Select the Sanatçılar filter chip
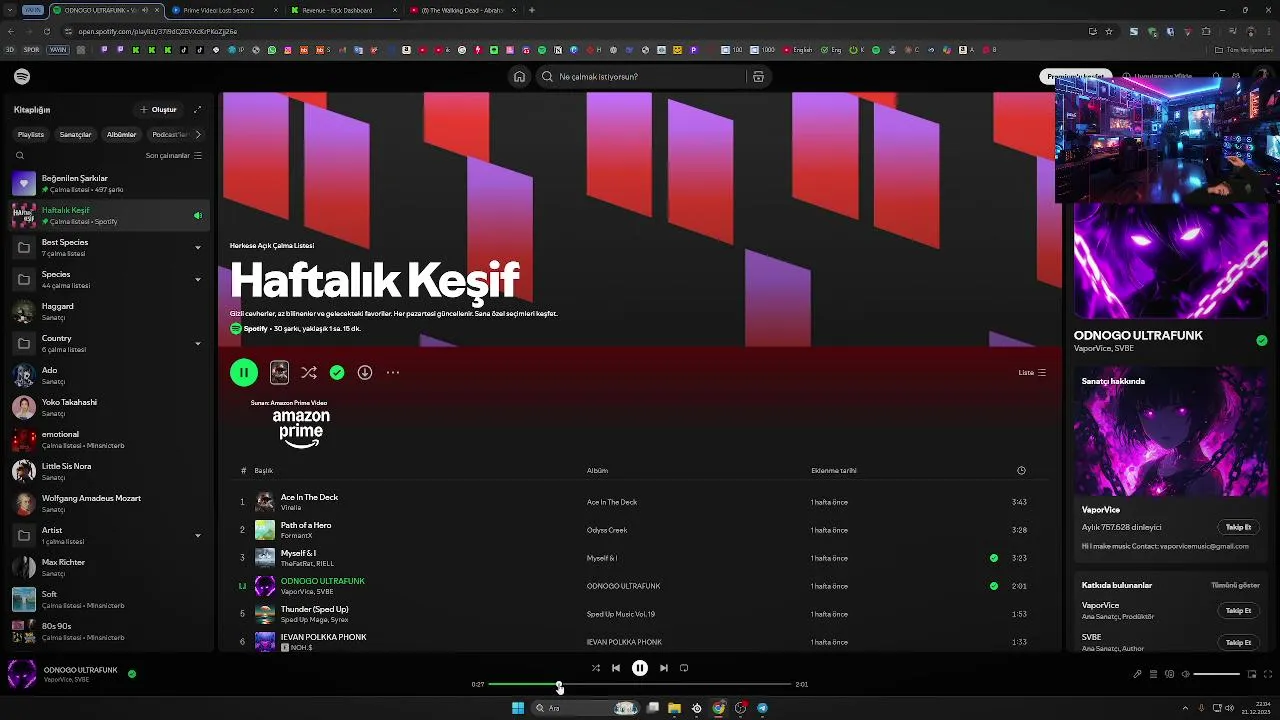Screen dimensions: 1280x720 click(75, 134)
